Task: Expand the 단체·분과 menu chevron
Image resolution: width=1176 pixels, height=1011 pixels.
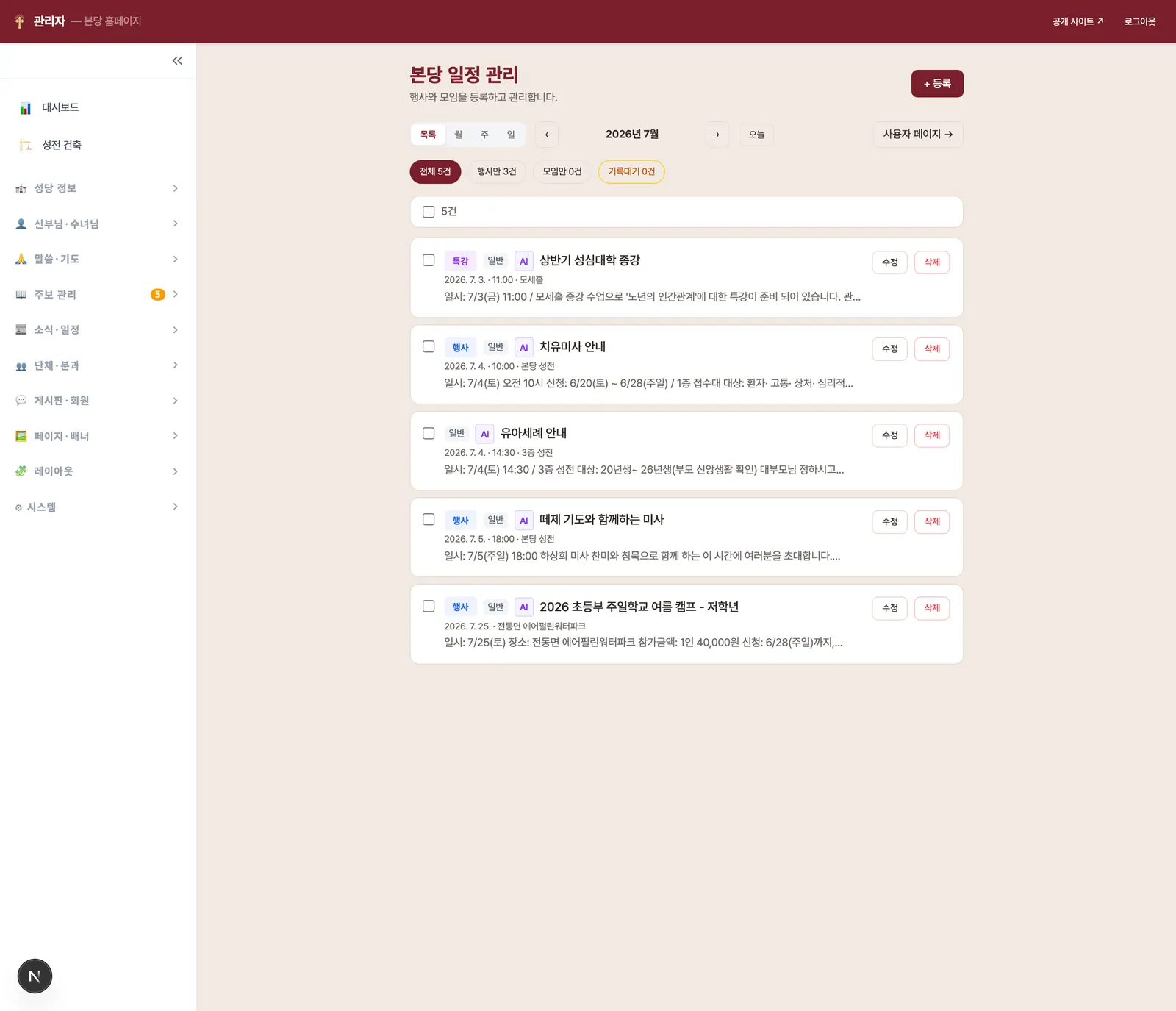Action: pyautogui.click(x=175, y=365)
